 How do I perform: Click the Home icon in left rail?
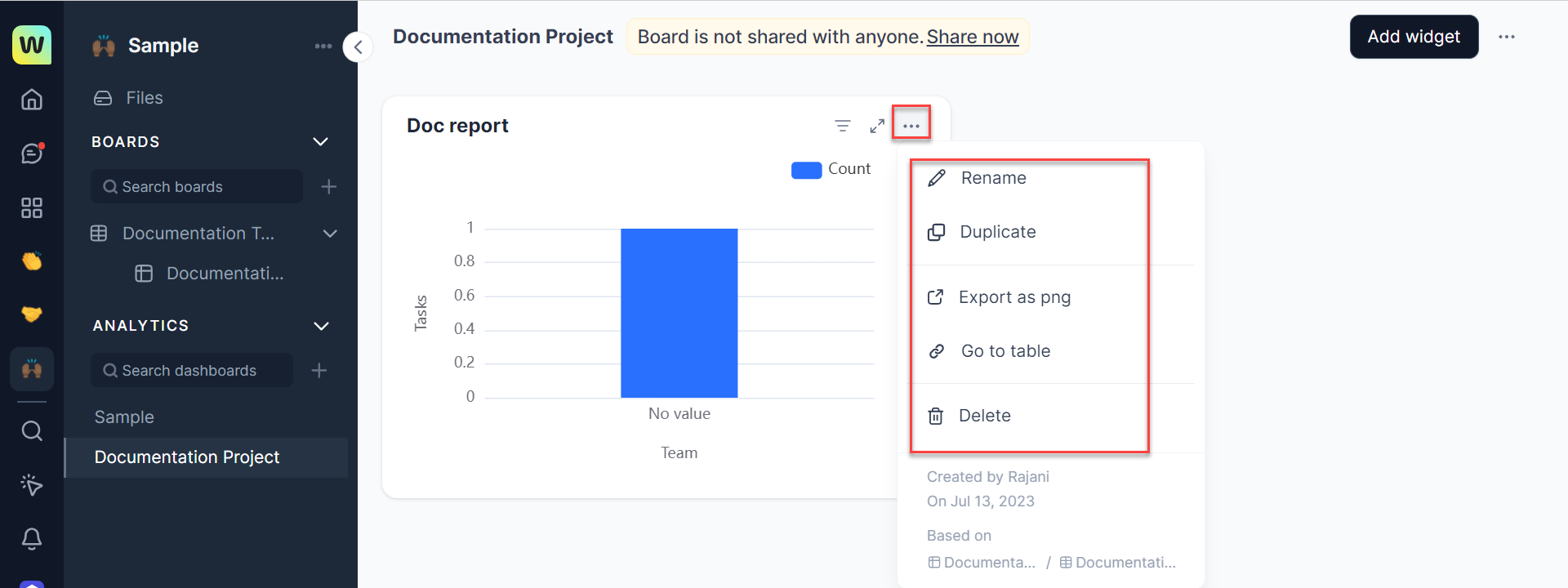point(32,100)
